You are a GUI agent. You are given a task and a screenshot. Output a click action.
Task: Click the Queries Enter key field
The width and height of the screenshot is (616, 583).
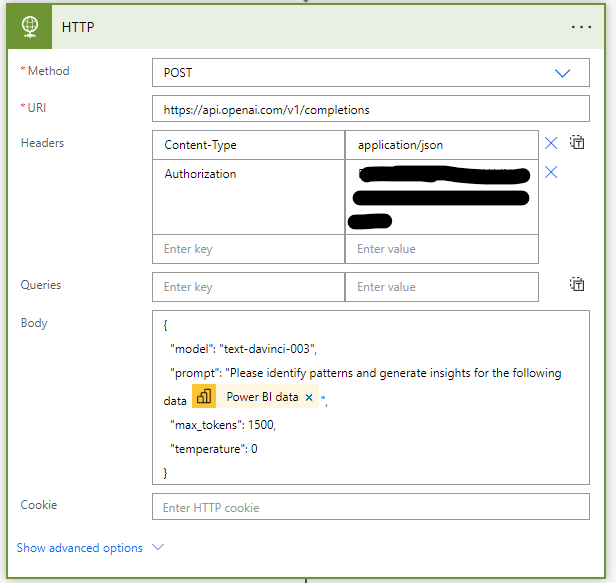click(x=249, y=287)
